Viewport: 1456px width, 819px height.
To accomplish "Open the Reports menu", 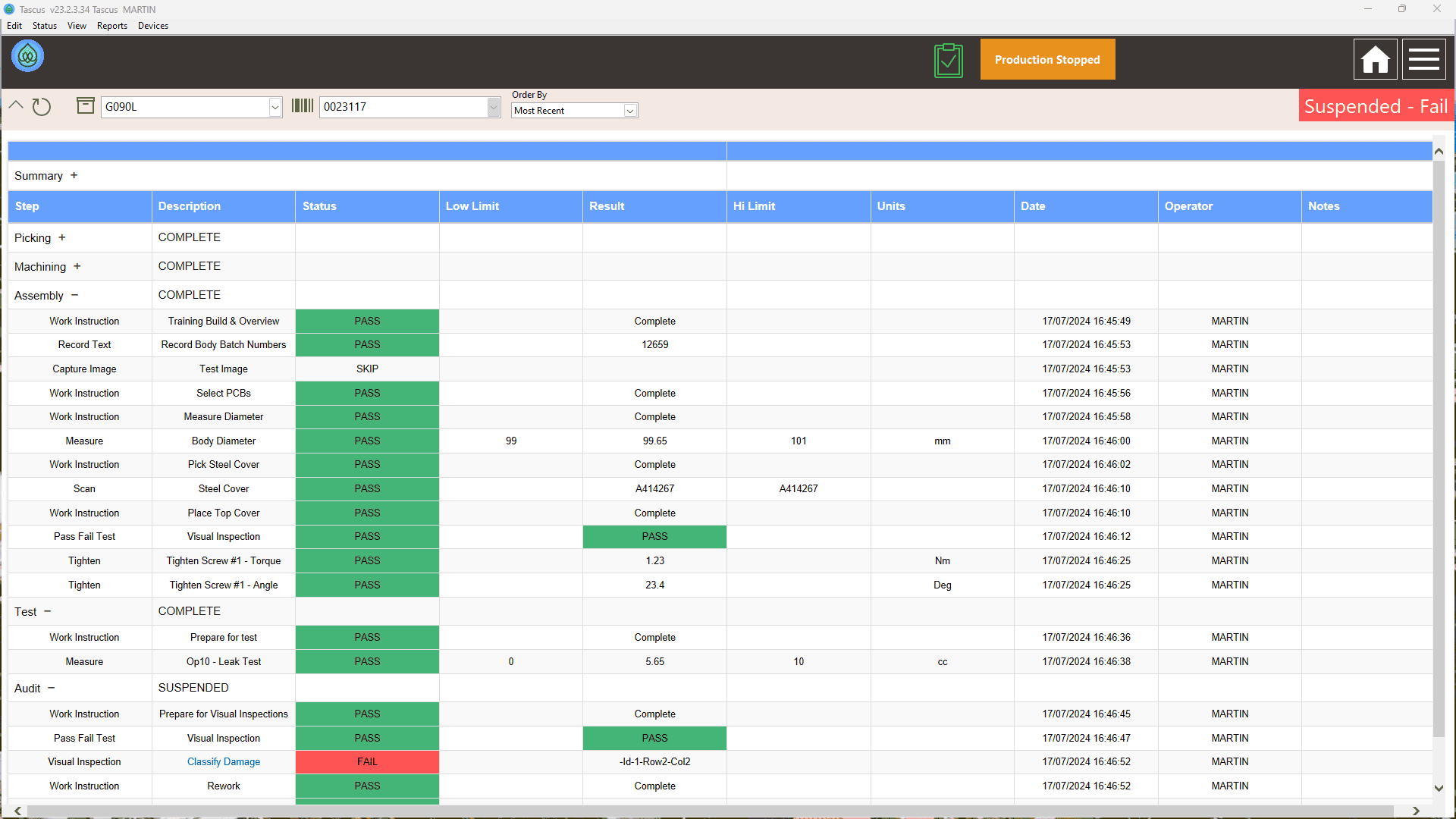I will point(112,26).
